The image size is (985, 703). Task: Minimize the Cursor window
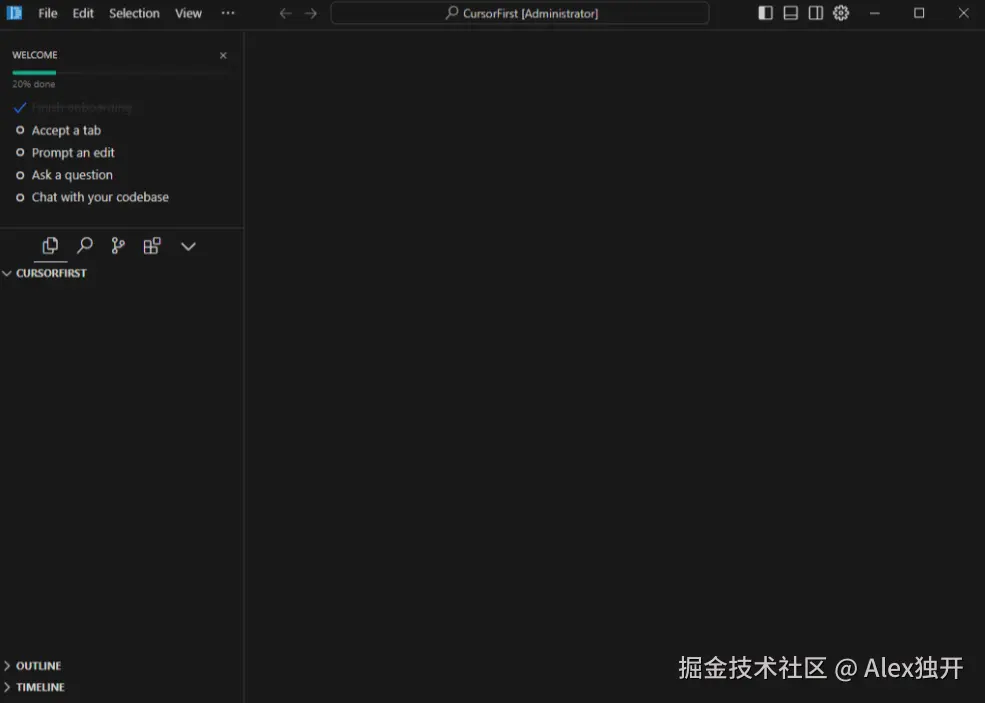874,13
